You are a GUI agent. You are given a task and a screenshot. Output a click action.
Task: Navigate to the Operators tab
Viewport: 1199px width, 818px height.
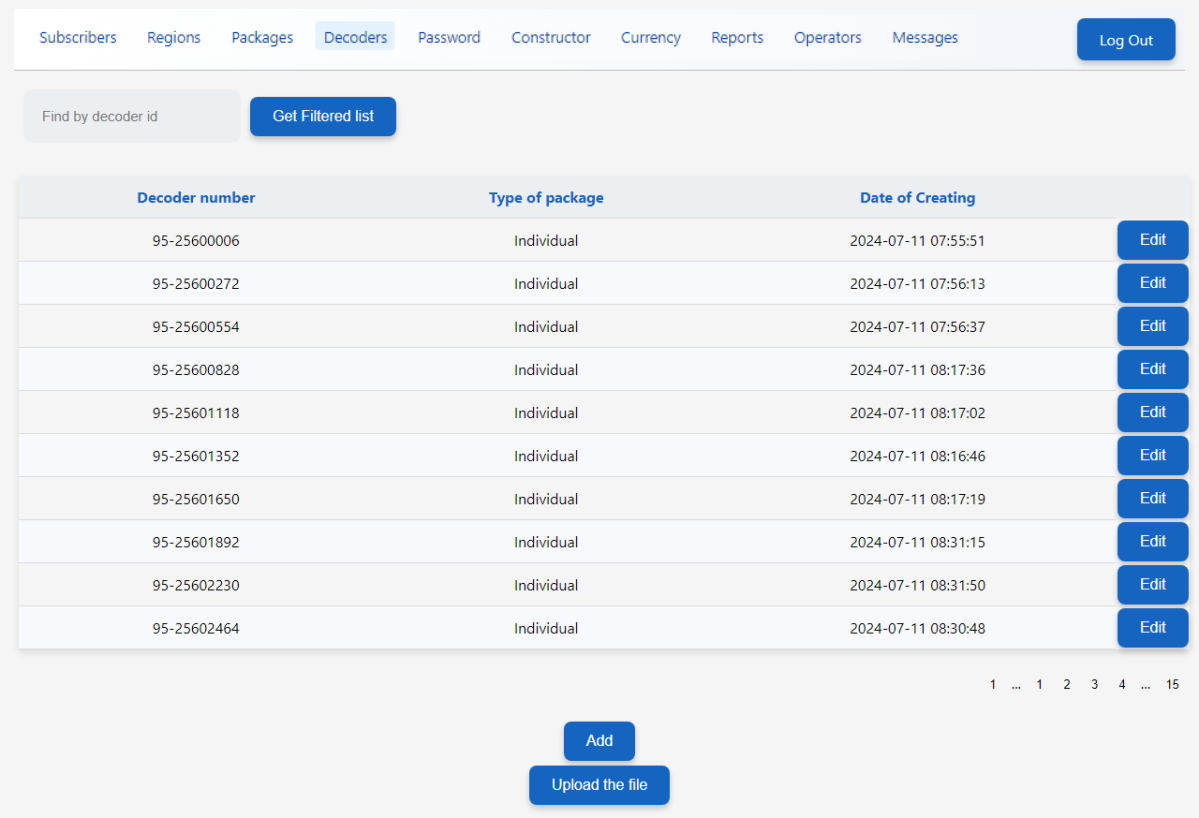827,38
